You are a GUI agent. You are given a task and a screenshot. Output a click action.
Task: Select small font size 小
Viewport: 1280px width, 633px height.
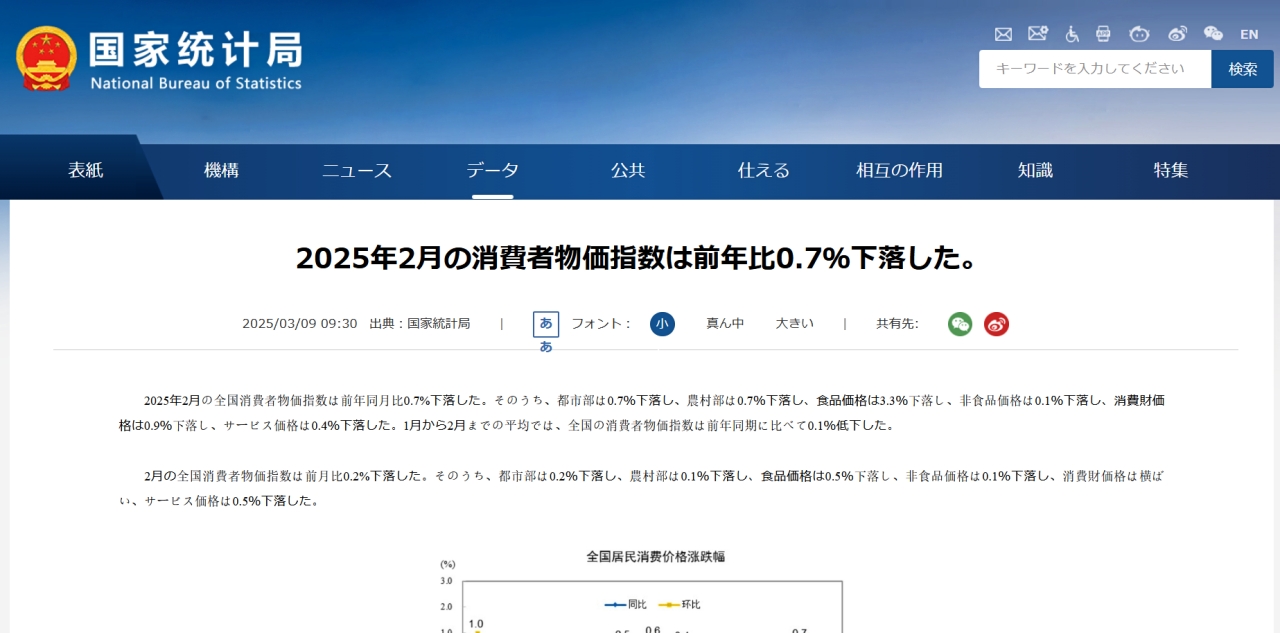point(662,324)
